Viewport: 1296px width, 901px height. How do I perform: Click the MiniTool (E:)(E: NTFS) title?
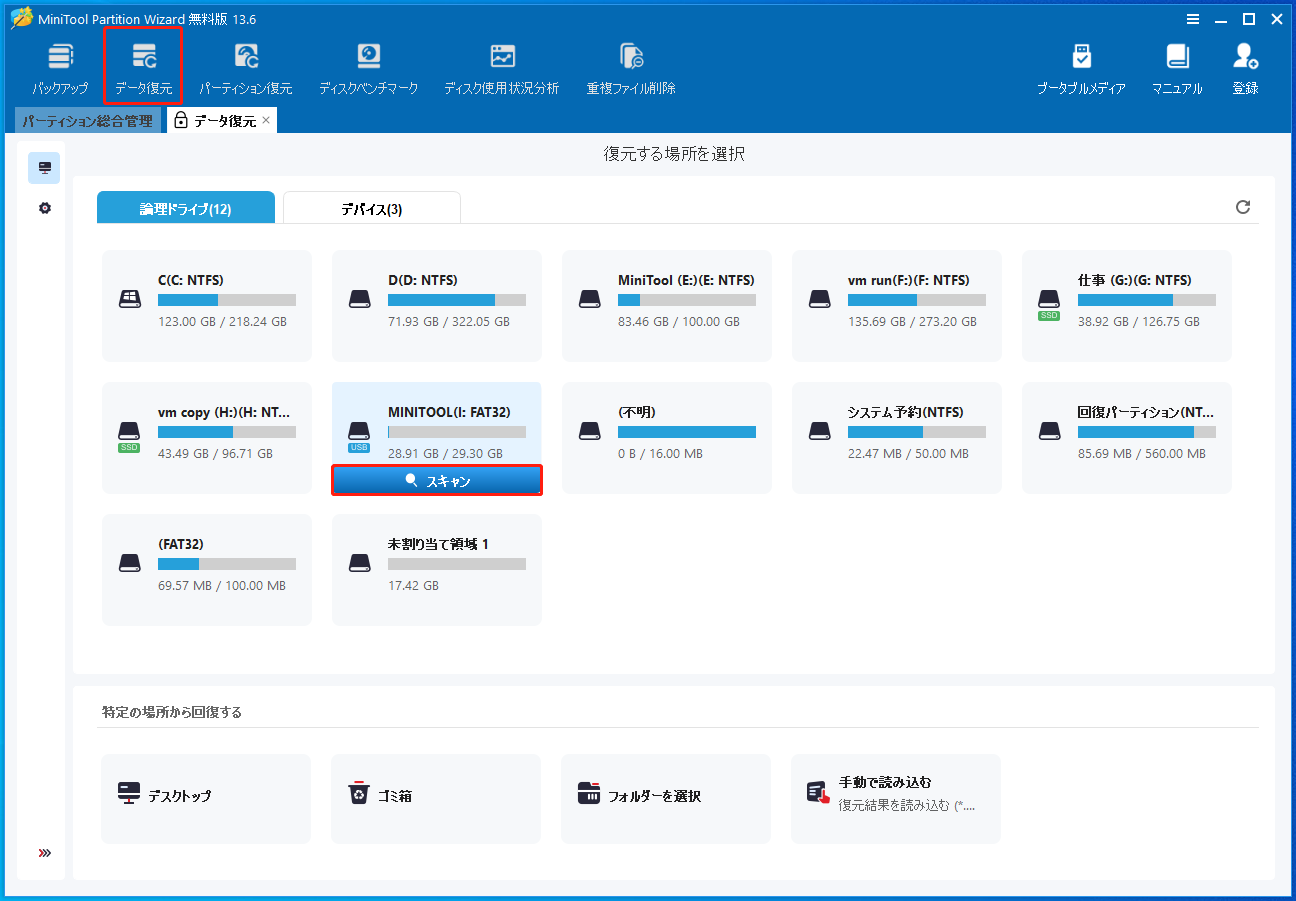(686, 280)
